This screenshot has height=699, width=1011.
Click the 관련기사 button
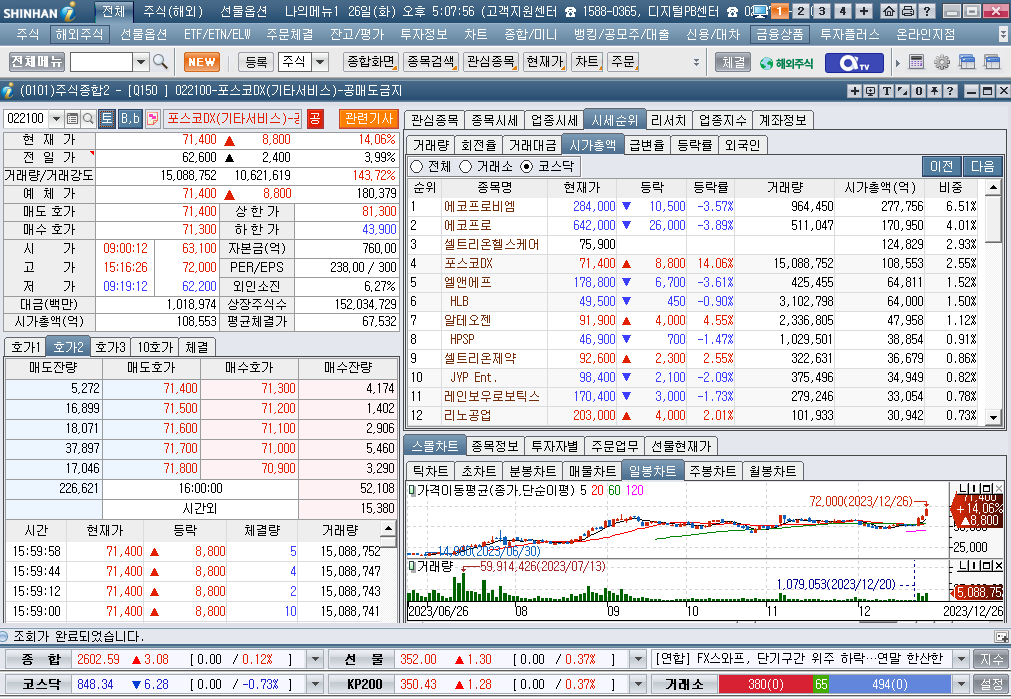click(369, 119)
